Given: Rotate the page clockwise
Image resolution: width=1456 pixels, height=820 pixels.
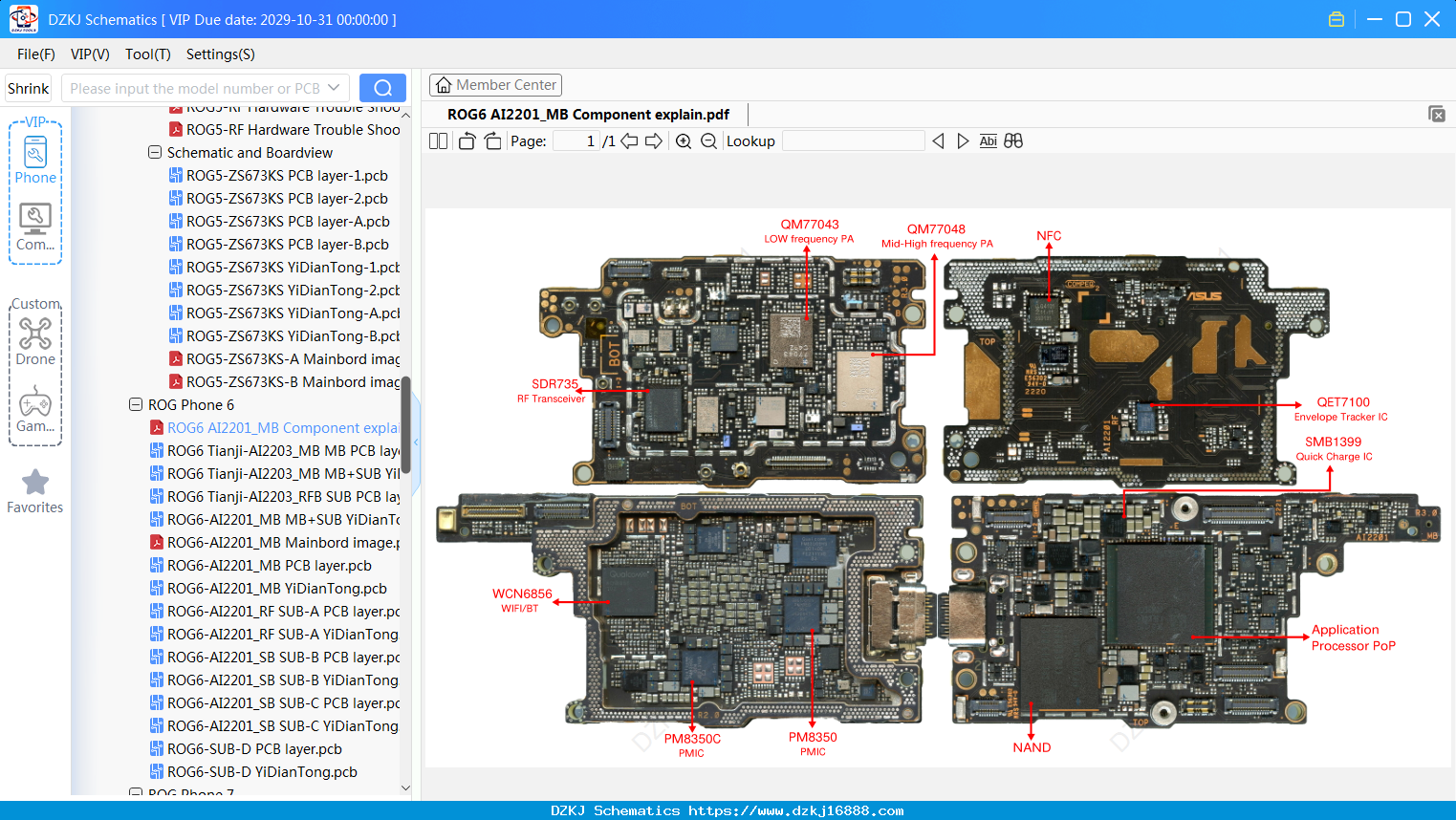Looking at the screenshot, I should [x=492, y=140].
